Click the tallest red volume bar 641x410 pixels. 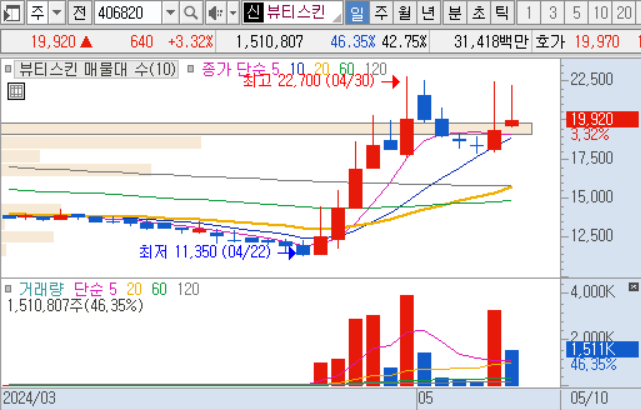click(x=407, y=341)
